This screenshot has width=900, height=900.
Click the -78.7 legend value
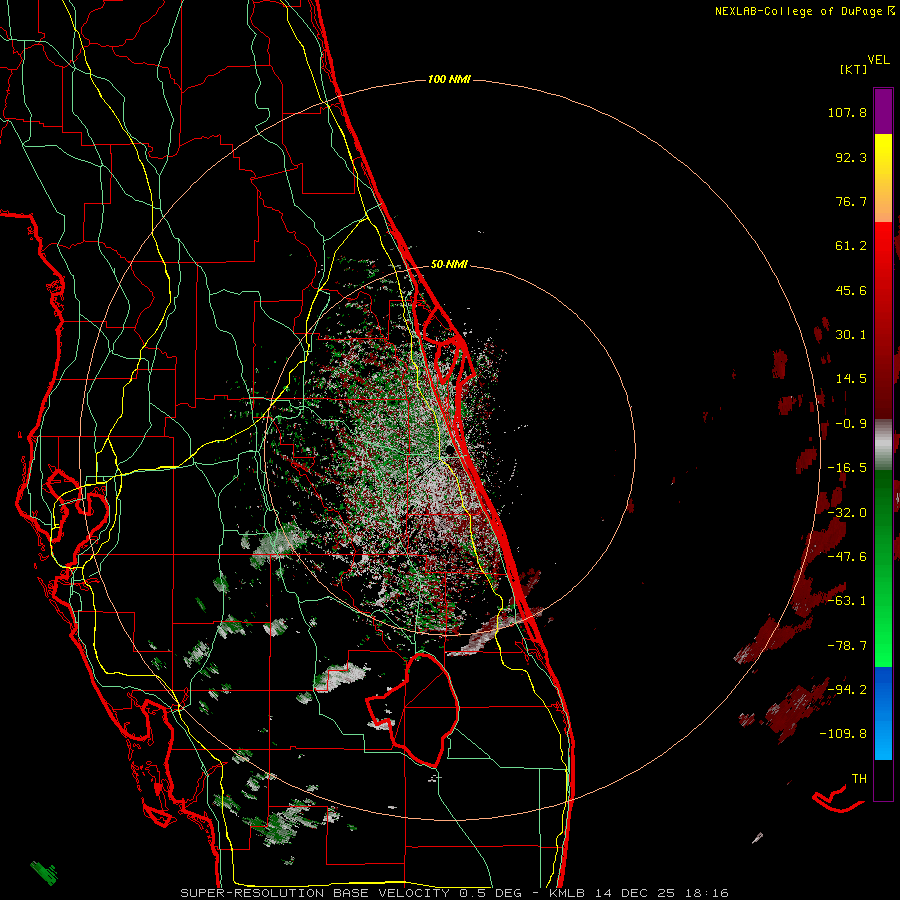point(847,646)
